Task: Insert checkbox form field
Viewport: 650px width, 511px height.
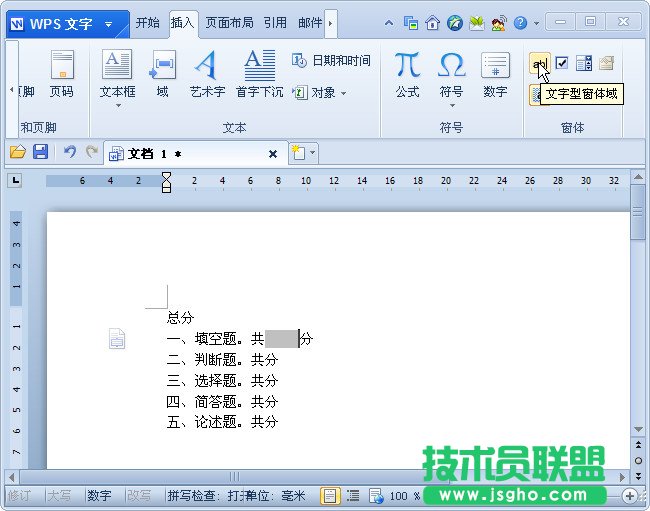Action: [562, 63]
